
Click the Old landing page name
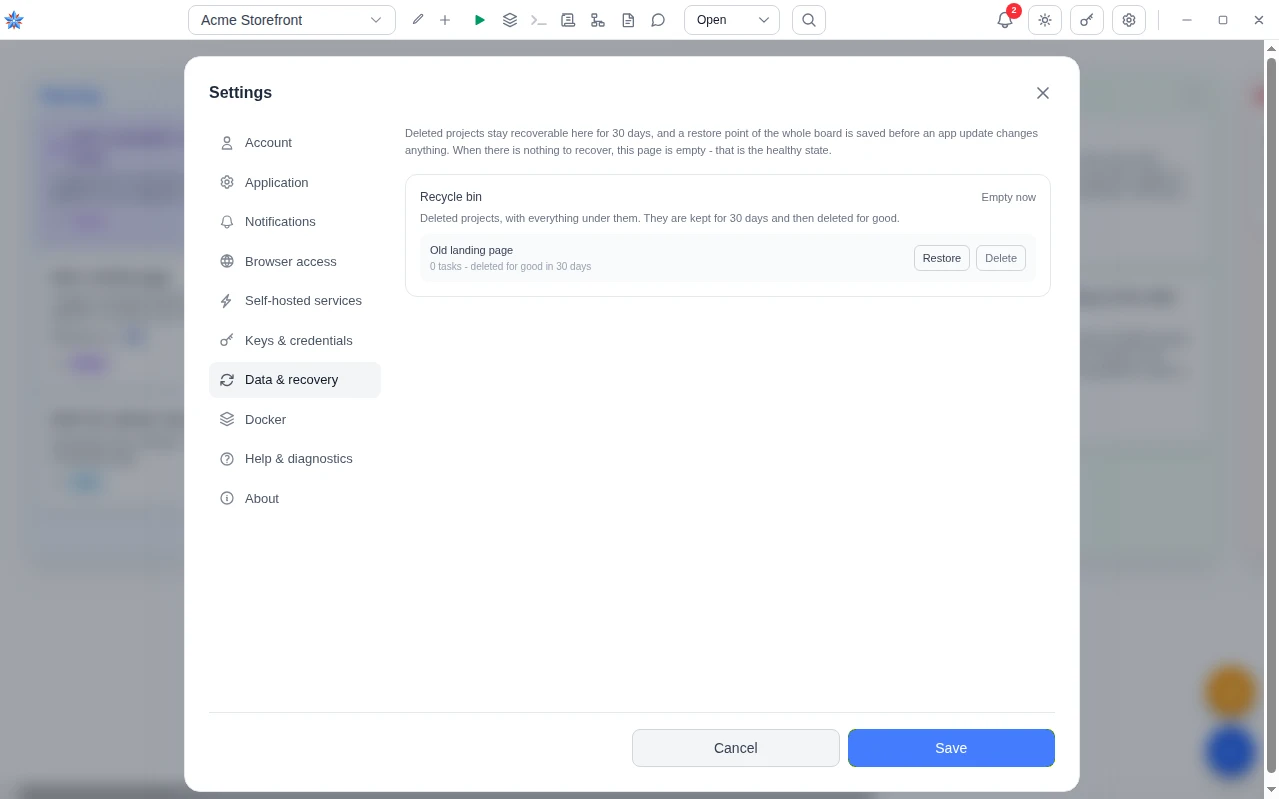tap(471, 250)
